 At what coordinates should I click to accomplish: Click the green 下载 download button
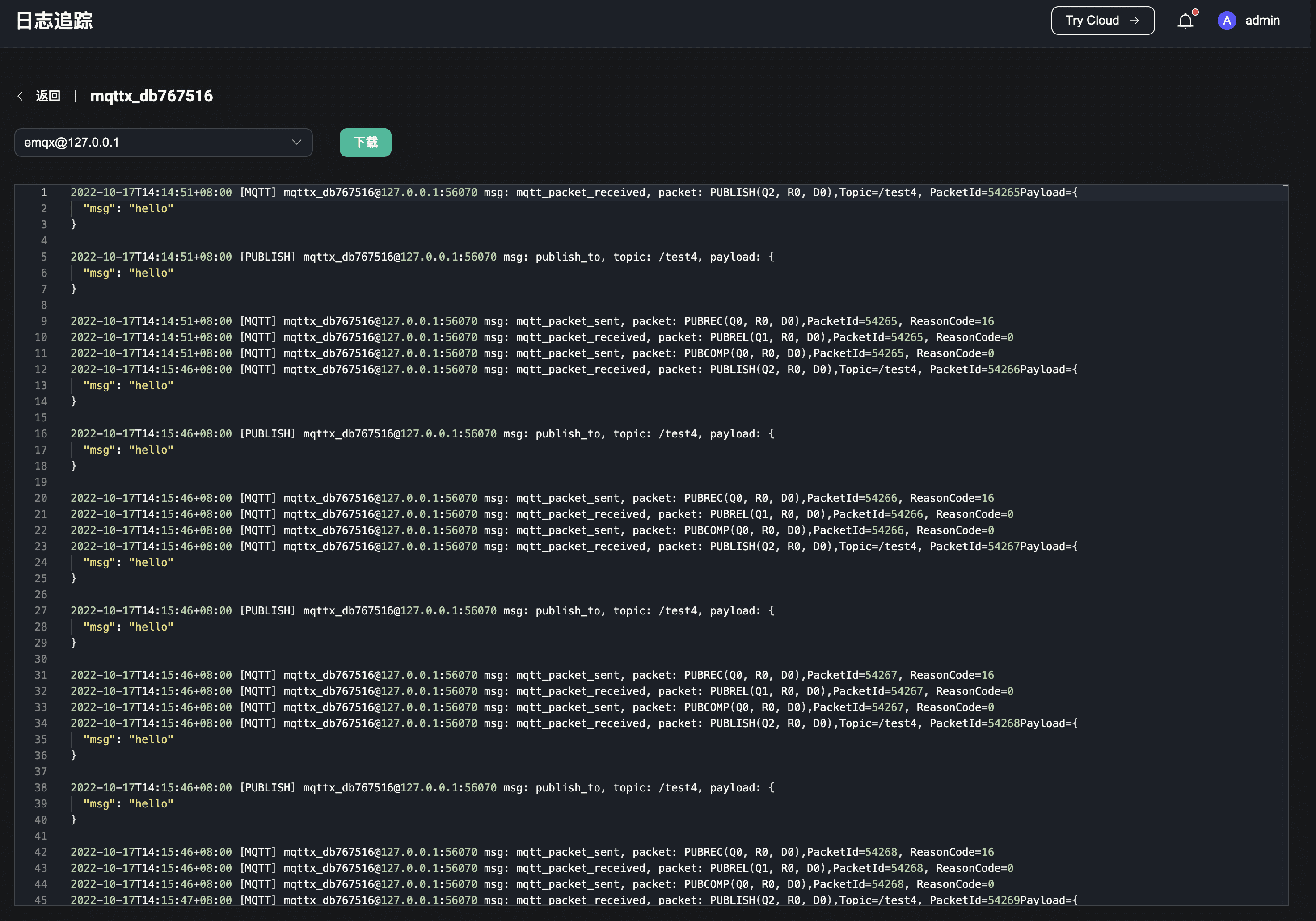point(365,142)
